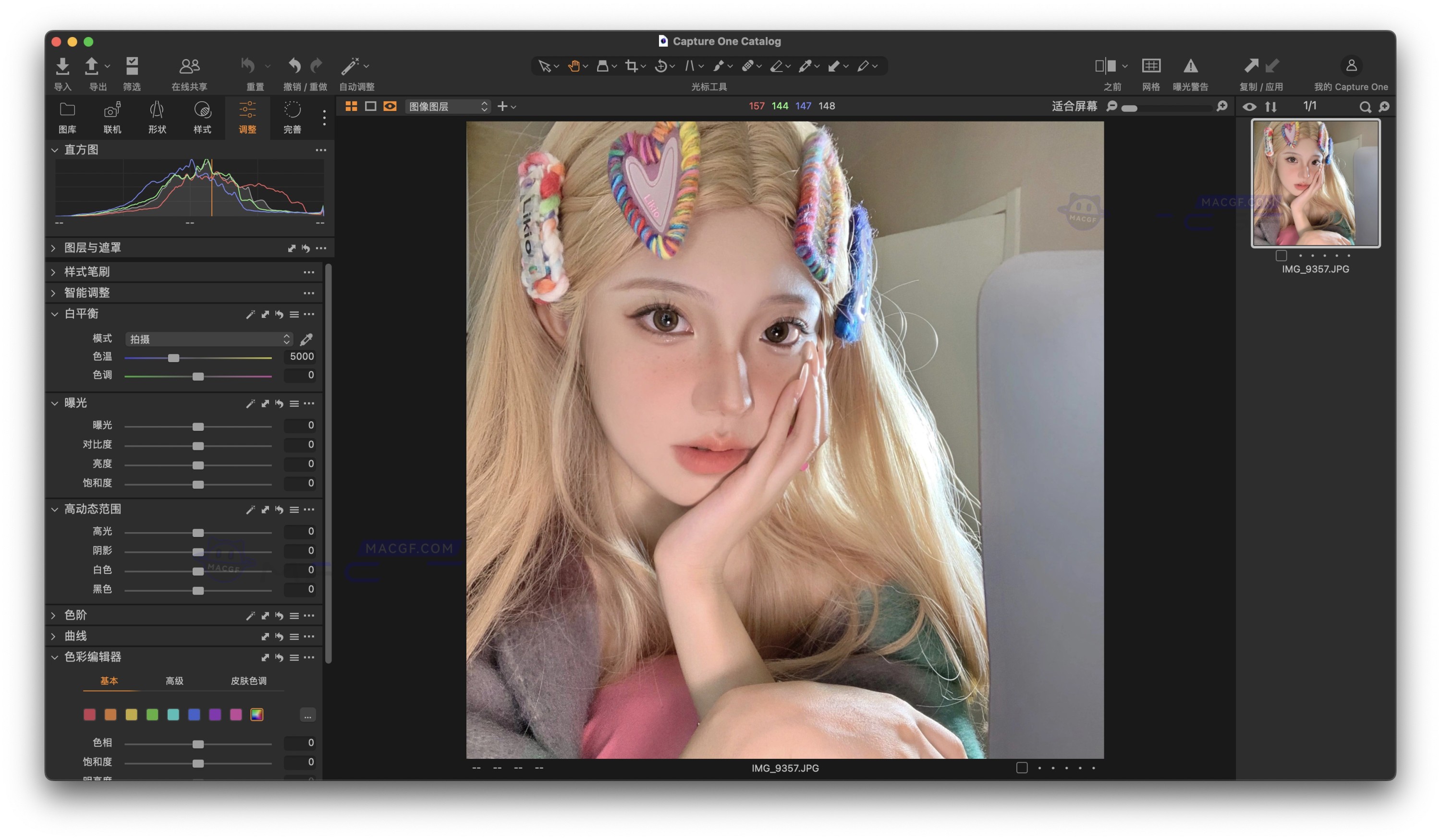Open the 高级 tab of the Color Editor
This screenshot has height=840, width=1441.
click(174, 681)
